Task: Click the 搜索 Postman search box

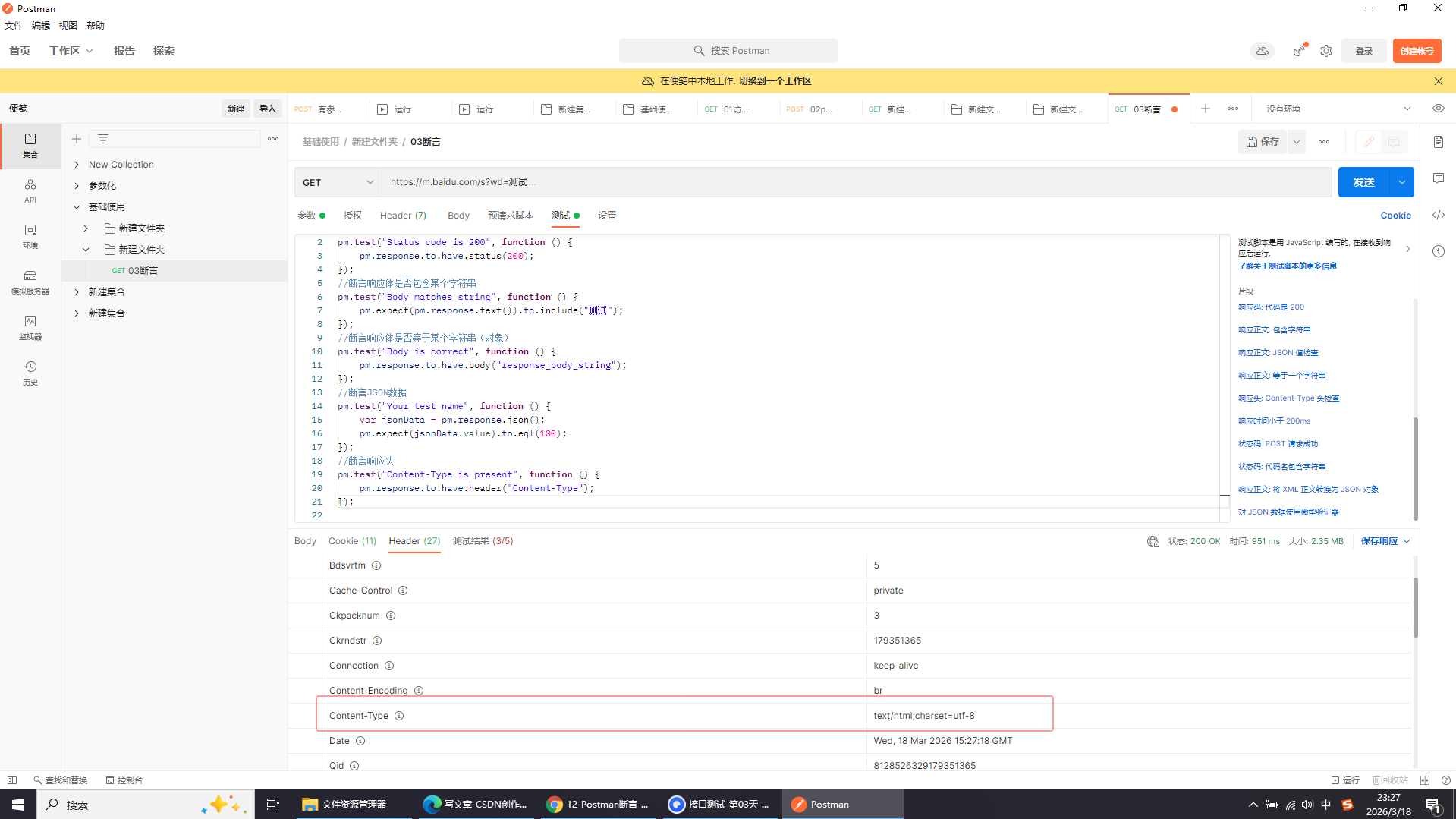Action: click(728, 51)
